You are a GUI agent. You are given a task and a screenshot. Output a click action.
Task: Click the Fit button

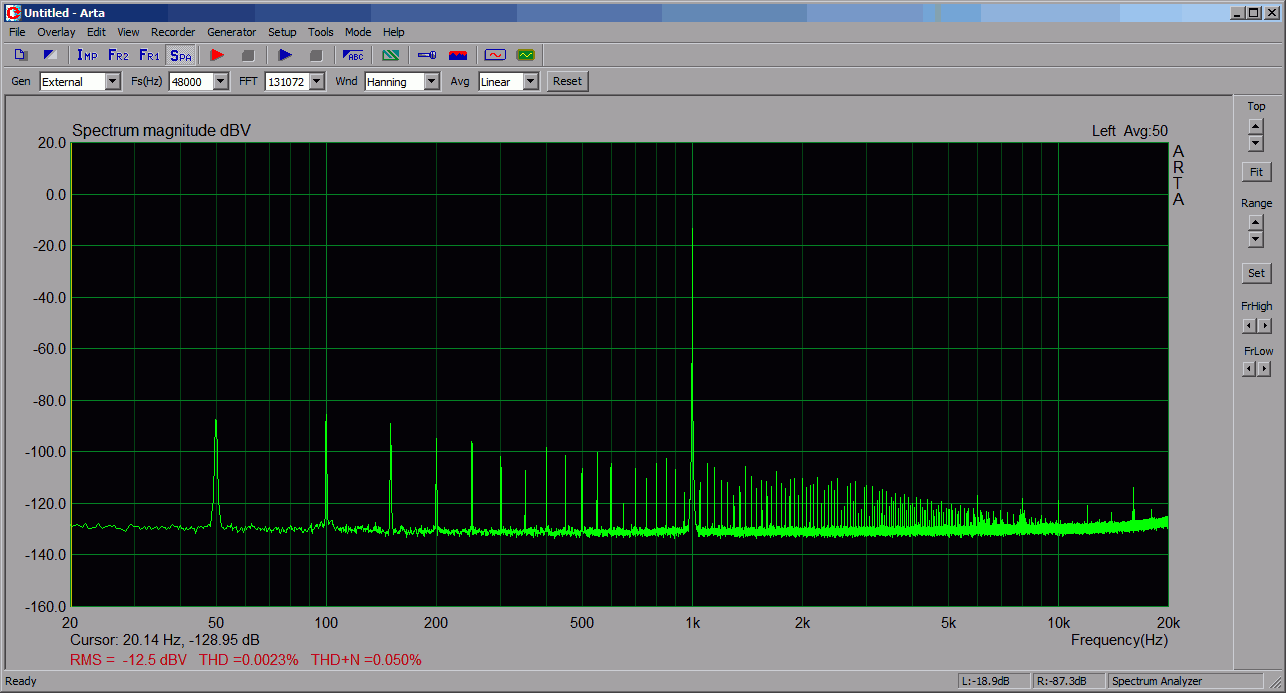coord(1256,172)
